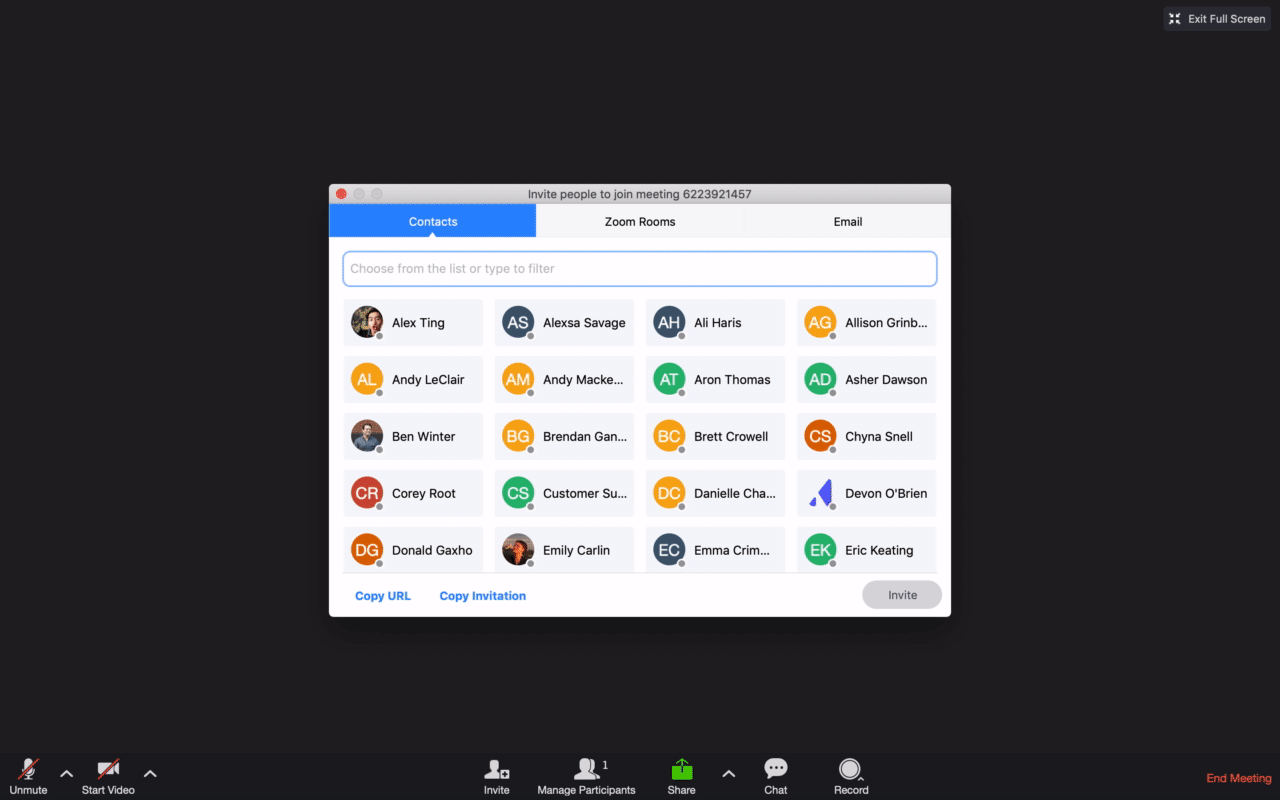
Task: Click Exit Full Screen button
Action: pyautogui.click(x=1216, y=19)
